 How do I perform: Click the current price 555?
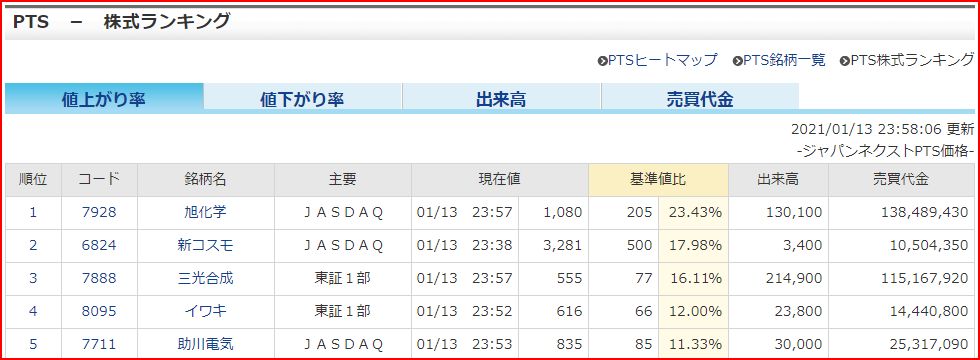570,279
